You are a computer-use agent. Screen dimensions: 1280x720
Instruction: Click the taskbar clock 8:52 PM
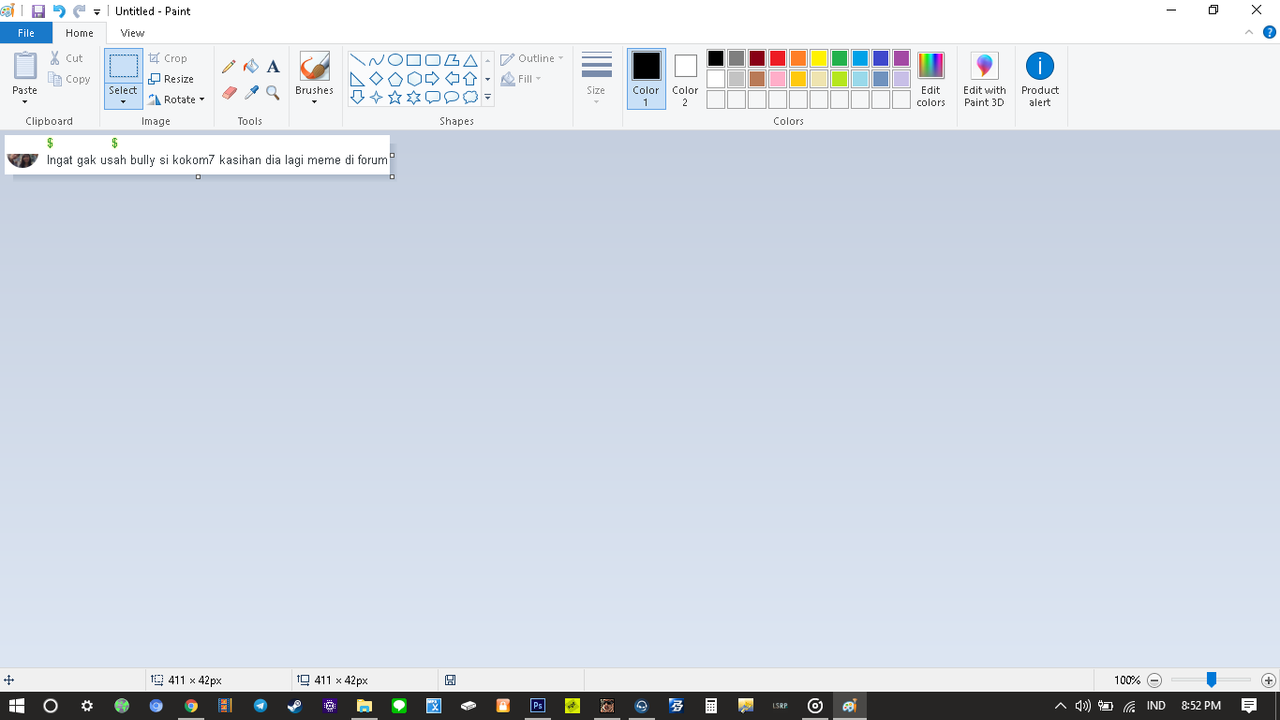[1201, 706]
